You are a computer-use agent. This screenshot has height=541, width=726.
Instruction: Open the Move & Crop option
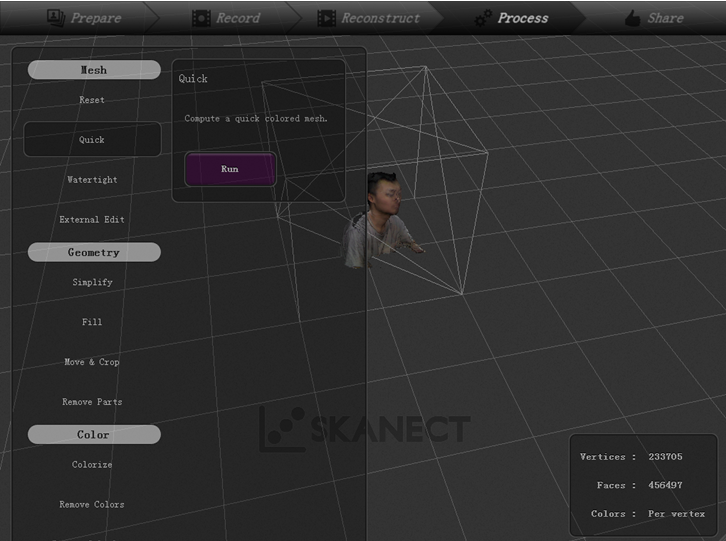pyautogui.click(x=92, y=362)
